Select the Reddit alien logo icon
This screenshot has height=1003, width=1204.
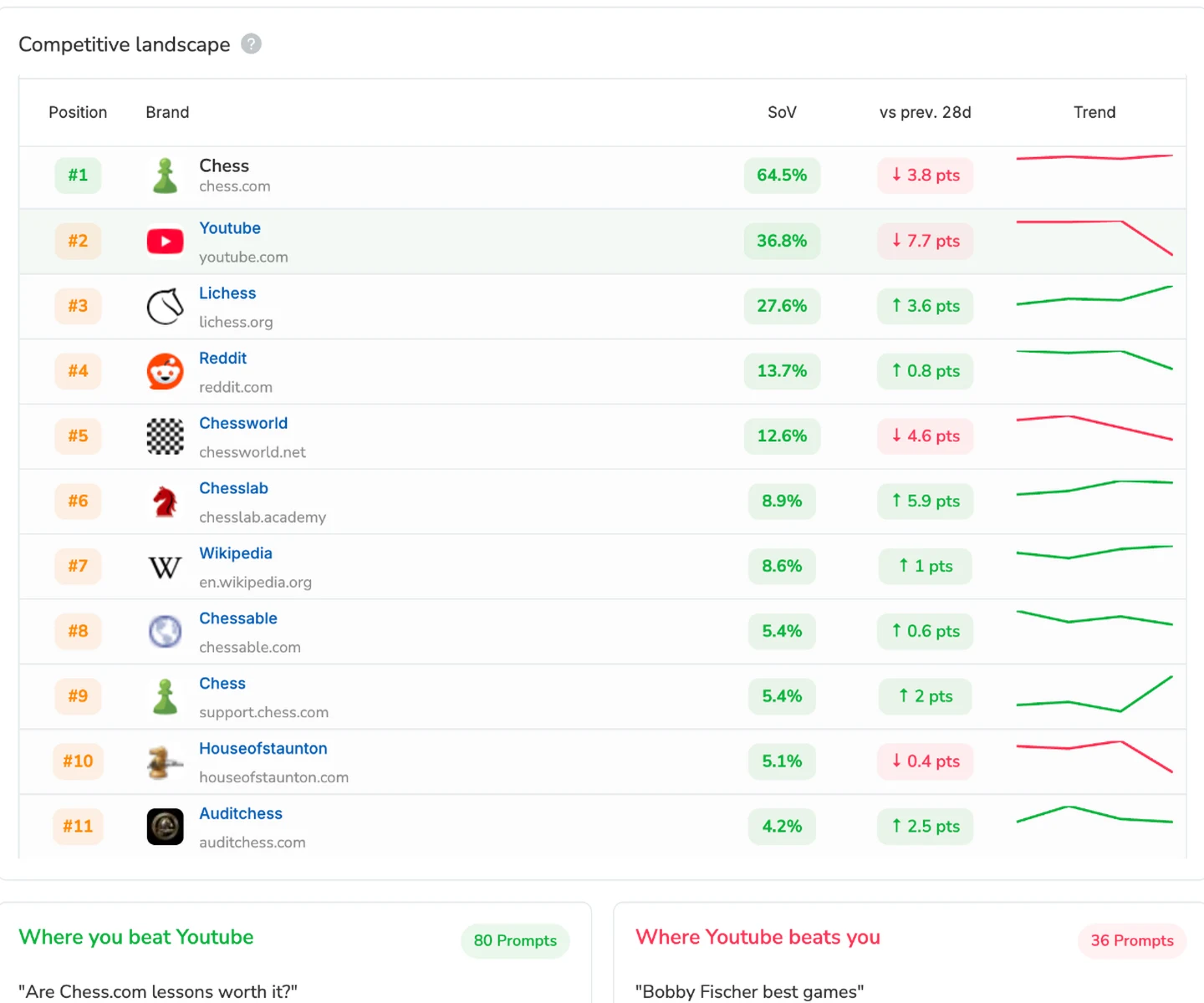point(166,371)
